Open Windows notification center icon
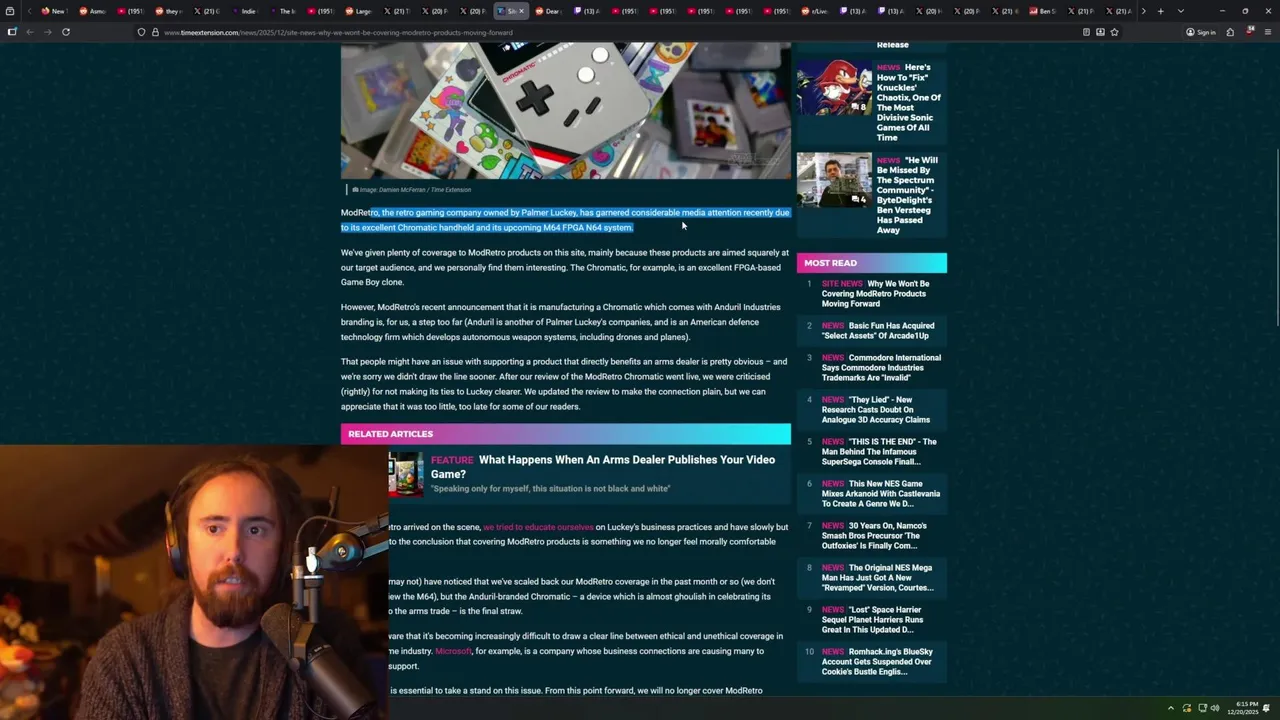This screenshot has width=1280, height=720. pos(1267,708)
